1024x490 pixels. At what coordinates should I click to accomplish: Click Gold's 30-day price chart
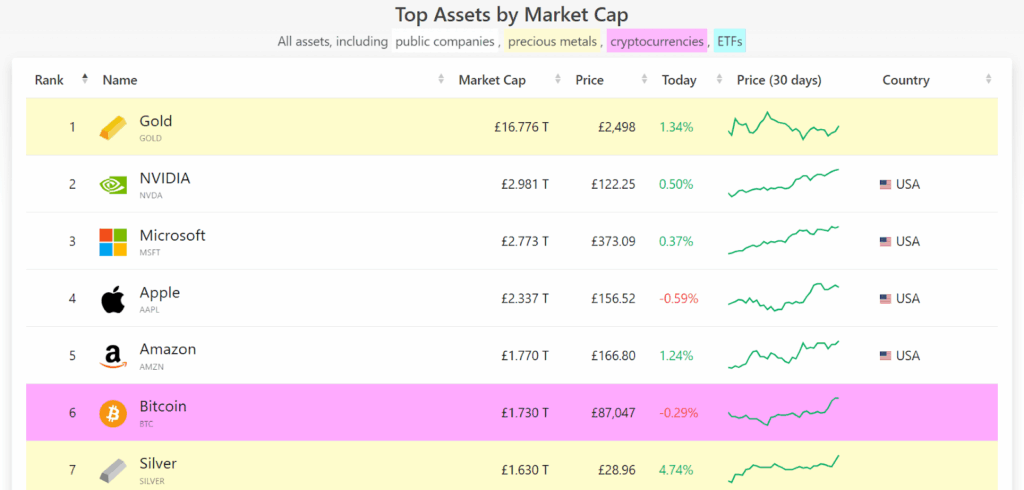coord(783,126)
